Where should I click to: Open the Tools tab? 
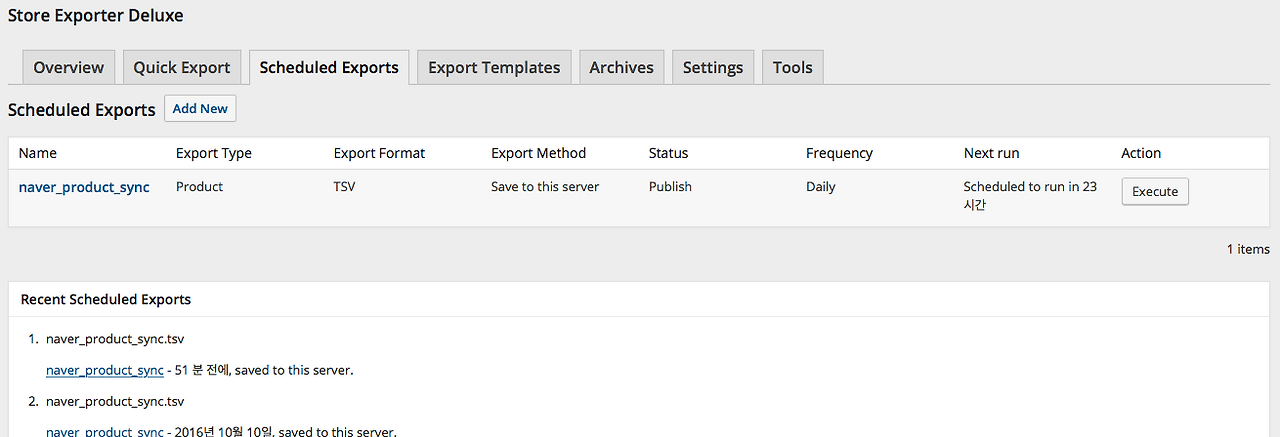point(792,68)
